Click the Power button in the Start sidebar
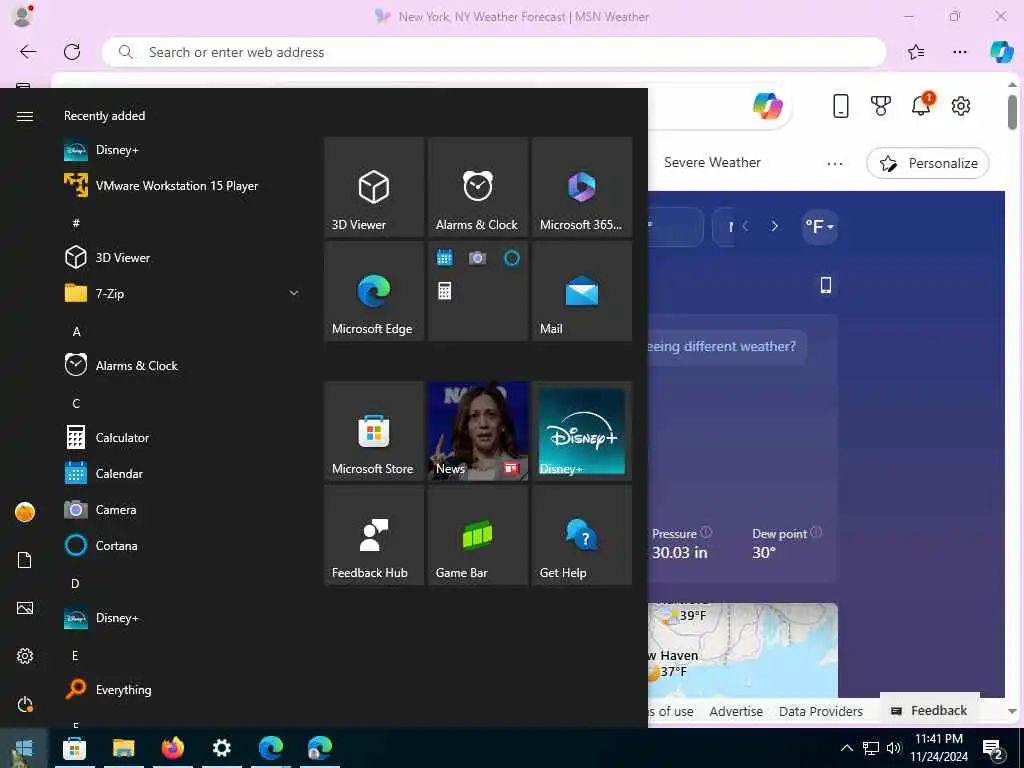 point(25,705)
